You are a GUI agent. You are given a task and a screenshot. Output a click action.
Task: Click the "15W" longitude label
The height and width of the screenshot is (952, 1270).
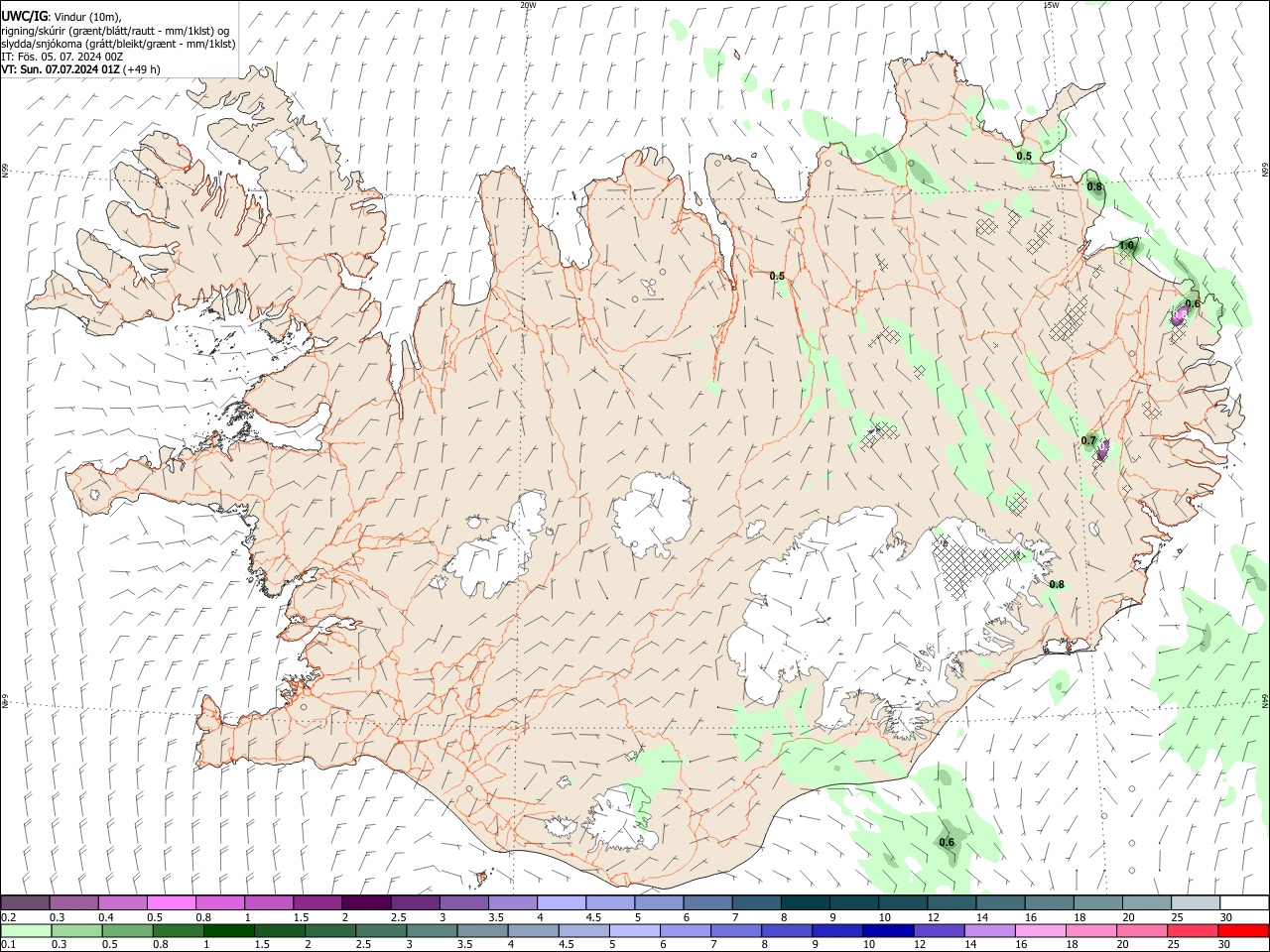click(1051, 5)
